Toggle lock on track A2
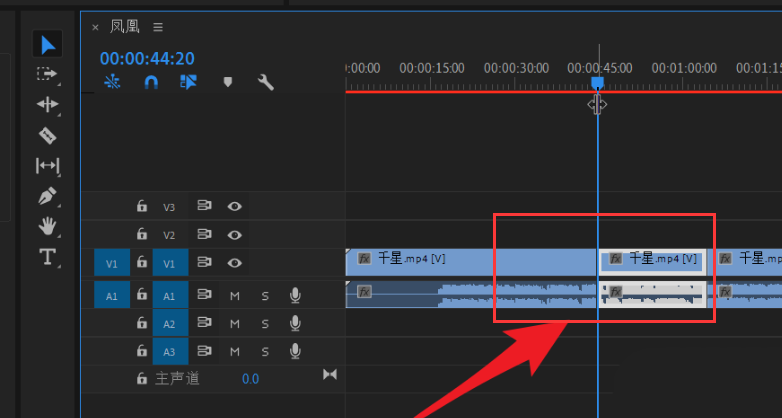This screenshot has width=782, height=418. [x=142, y=323]
